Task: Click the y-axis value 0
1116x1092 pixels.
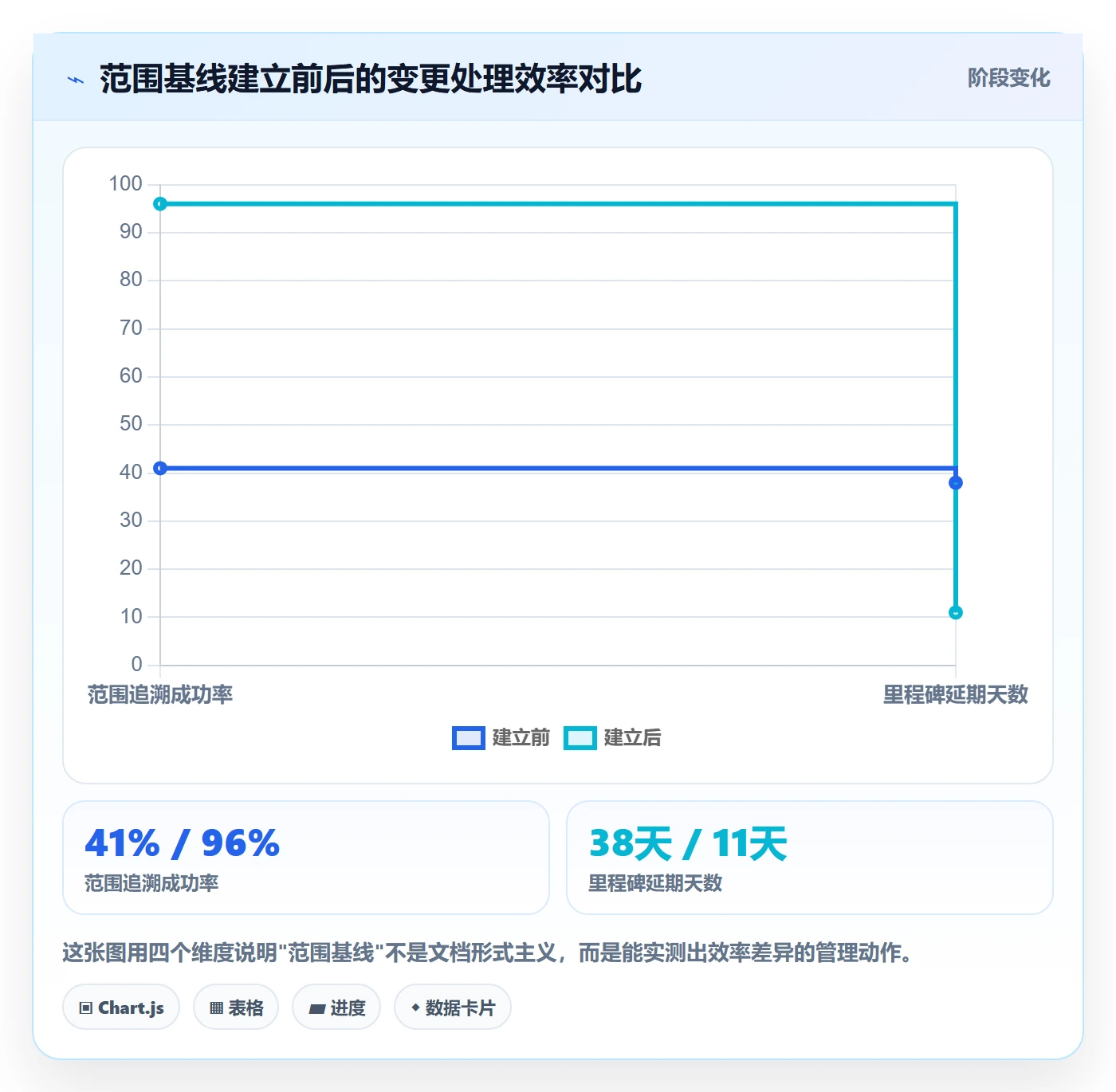Action: [137, 665]
